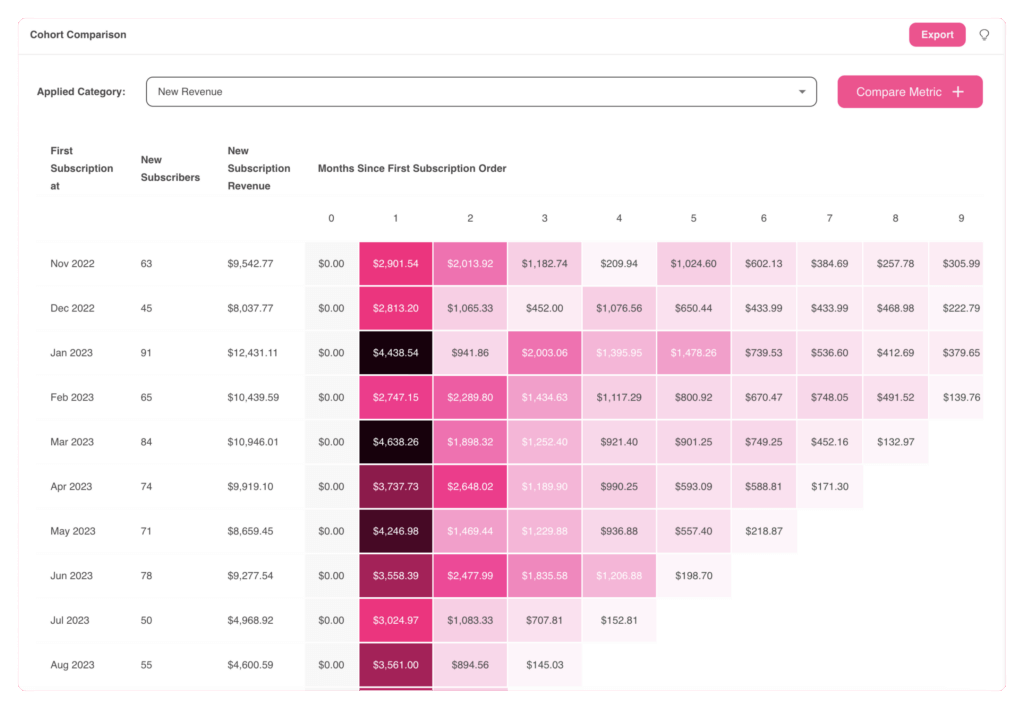Click the plus icon on Compare Metric
The height and width of the screenshot is (709, 1024).
tap(957, 91)
